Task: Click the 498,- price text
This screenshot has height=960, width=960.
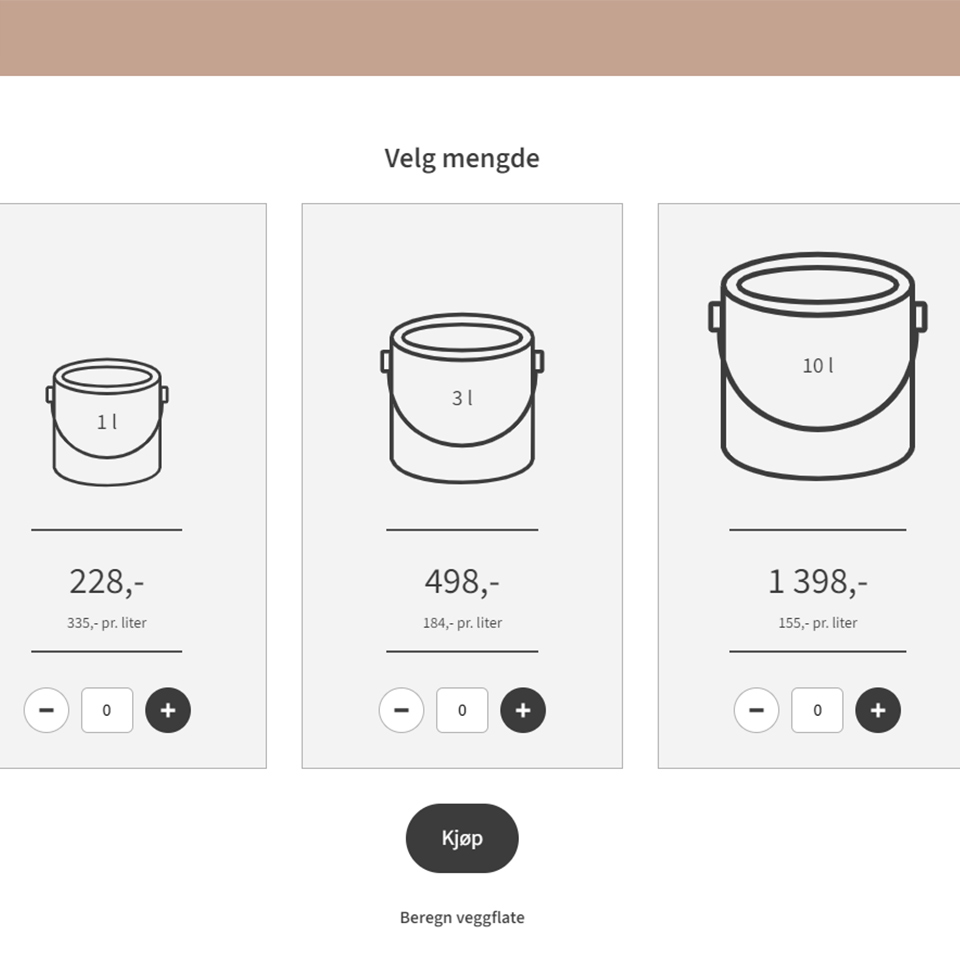Action: pyautogui.click(x=462, y=581)
